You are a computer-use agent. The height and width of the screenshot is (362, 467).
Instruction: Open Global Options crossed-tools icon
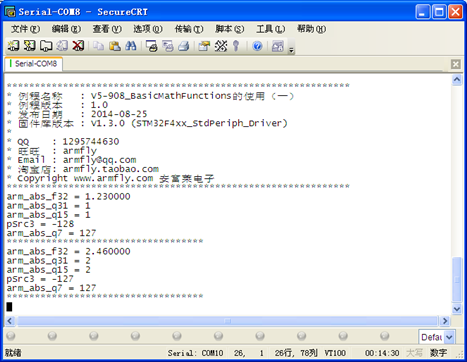pyautogui.click(x=220, y=46)
